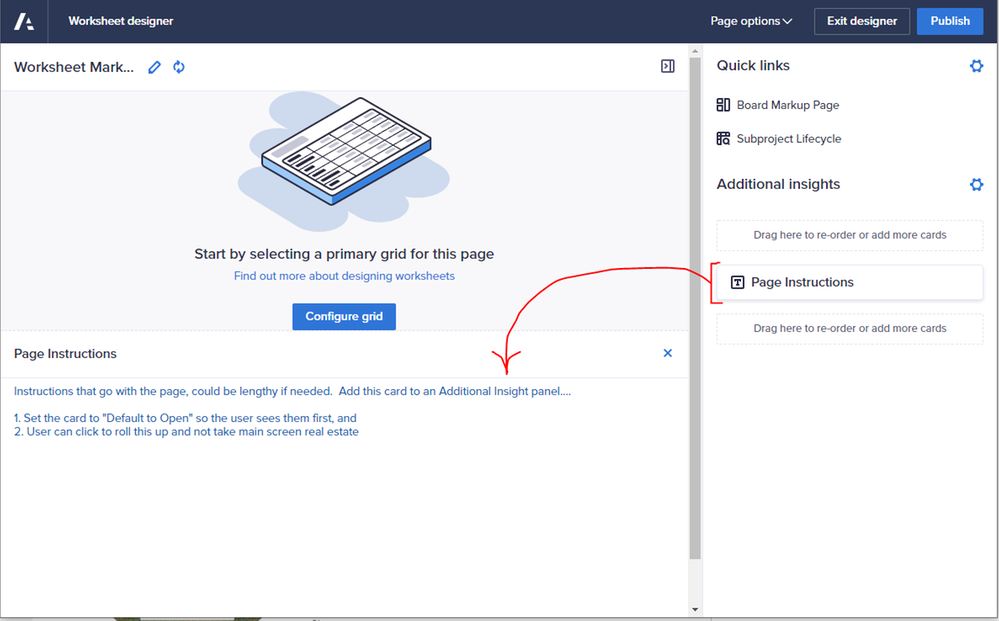Click the 'Worksheet Mark...' page title
The width and height of the screenshot is (999, 621).
coord(74,67)
